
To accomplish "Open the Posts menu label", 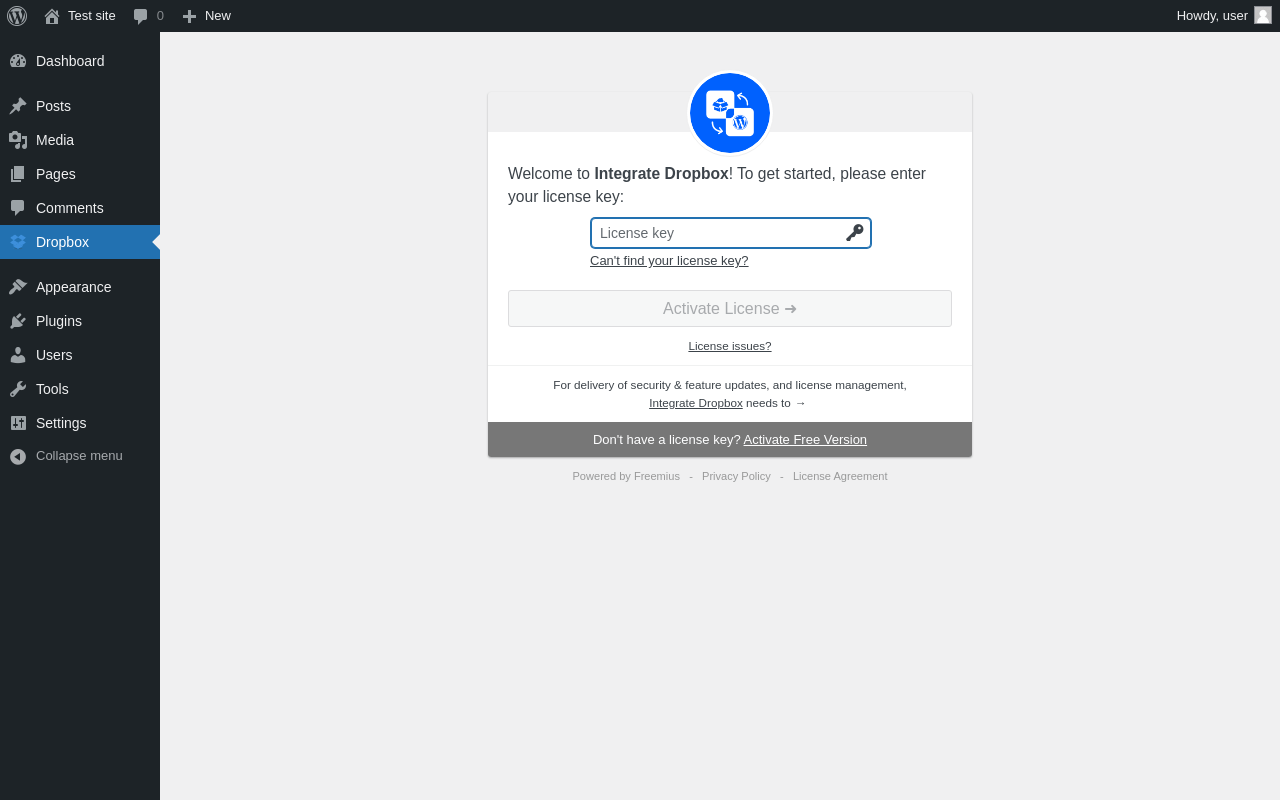I will tap(53, 106).
